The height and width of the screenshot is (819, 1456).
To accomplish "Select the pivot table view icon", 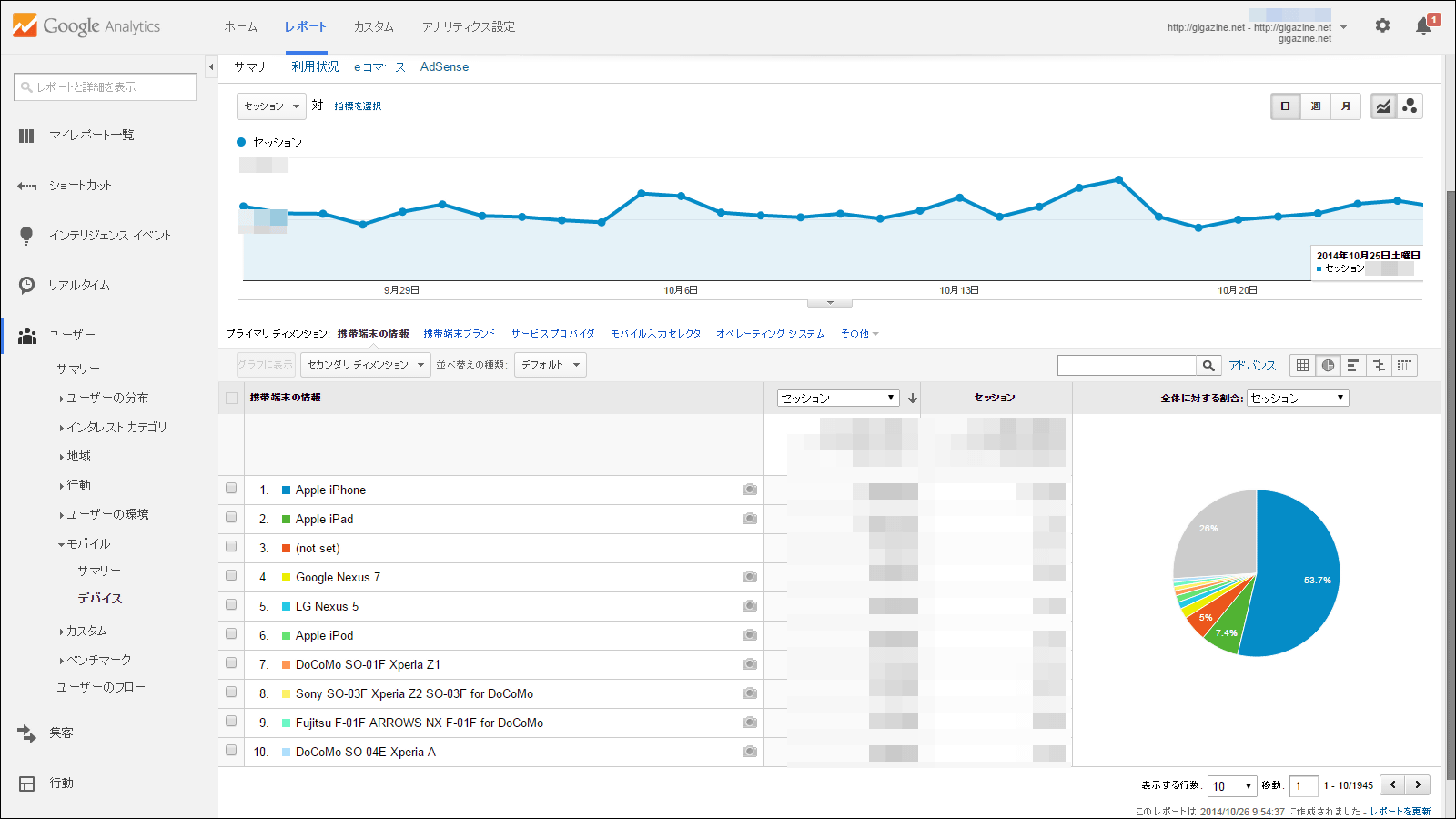I will pyautogui.click(x=1405, y=365).
